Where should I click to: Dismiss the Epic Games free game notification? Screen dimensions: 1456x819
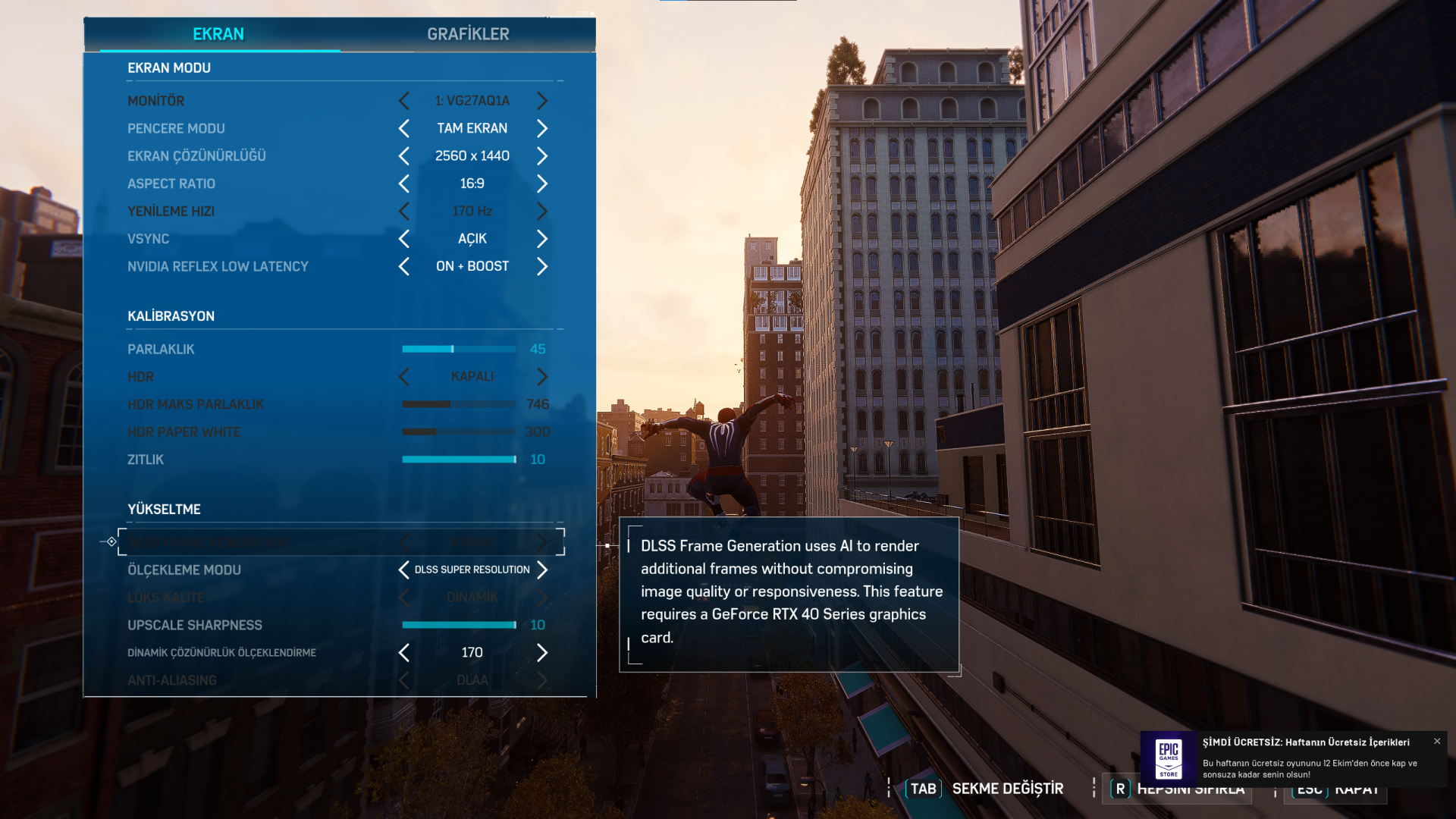tap(1436, 742)
